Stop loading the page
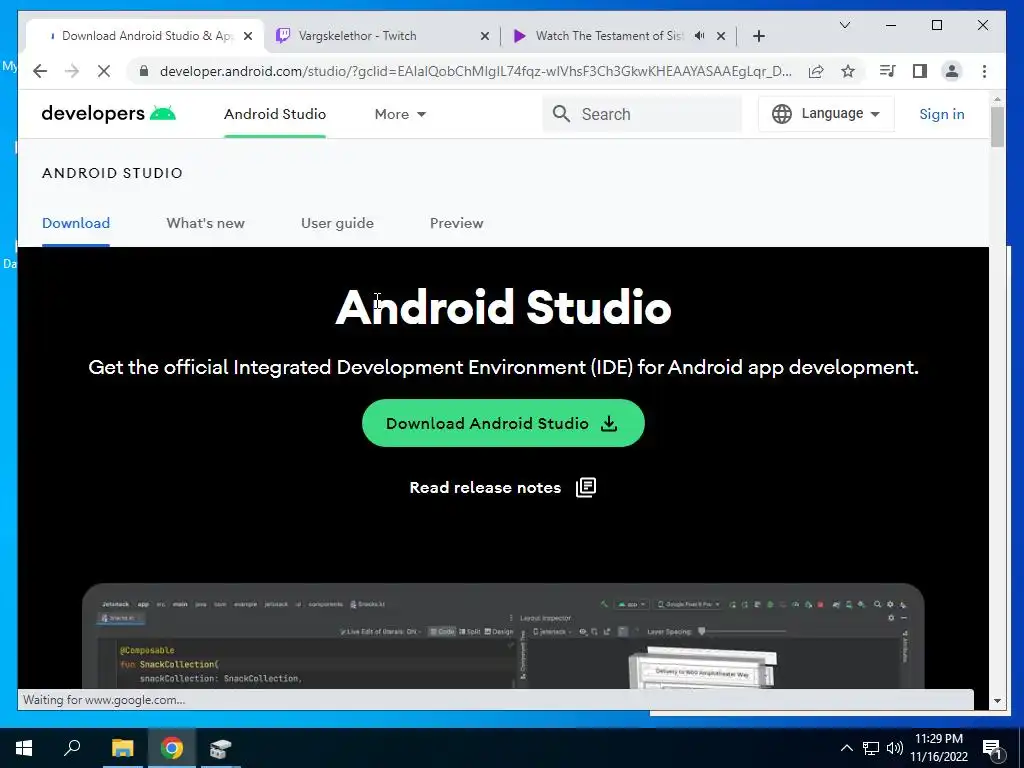 tap(104, 71)
